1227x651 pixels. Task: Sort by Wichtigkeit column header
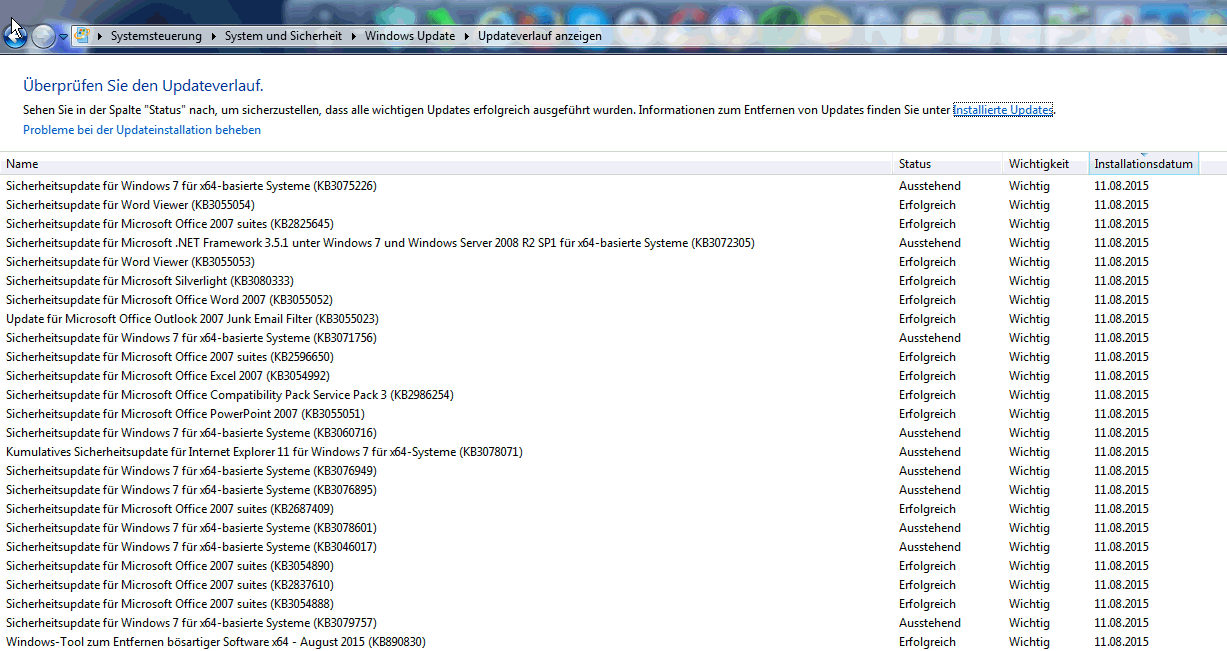[1038, 164]
